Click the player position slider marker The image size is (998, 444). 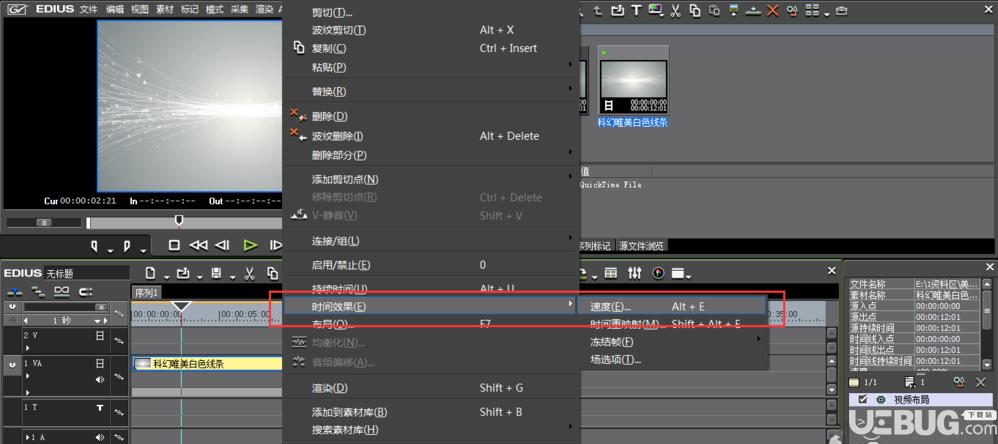click(179, 220)
